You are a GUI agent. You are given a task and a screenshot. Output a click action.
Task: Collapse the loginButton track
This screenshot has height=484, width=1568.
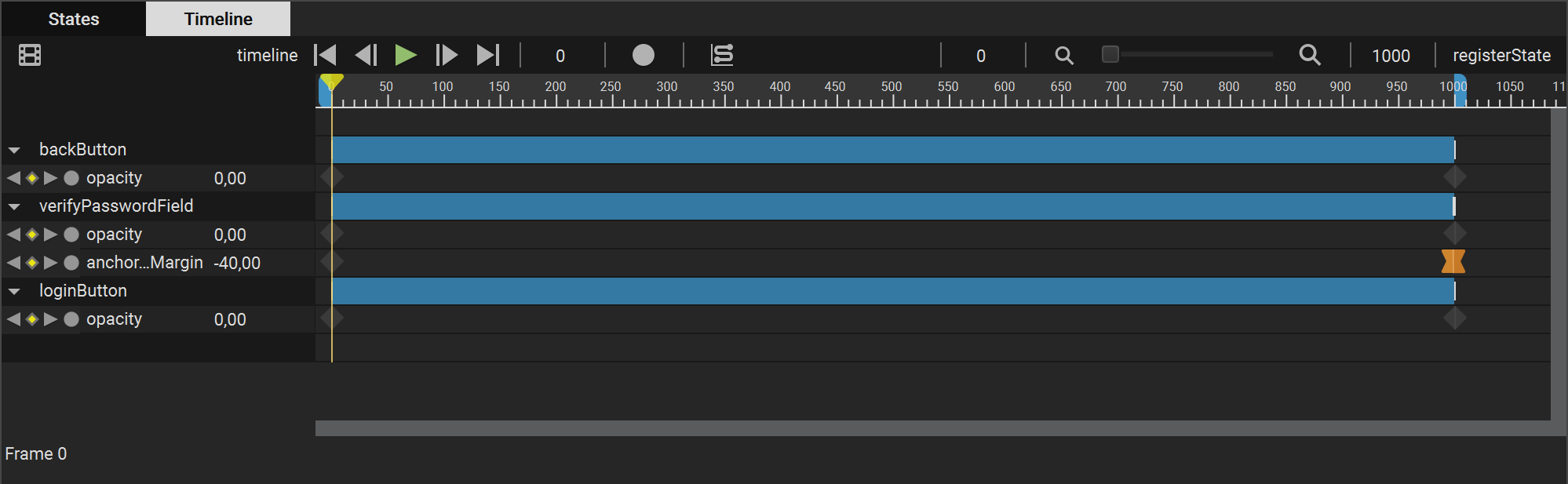(16, 290)
